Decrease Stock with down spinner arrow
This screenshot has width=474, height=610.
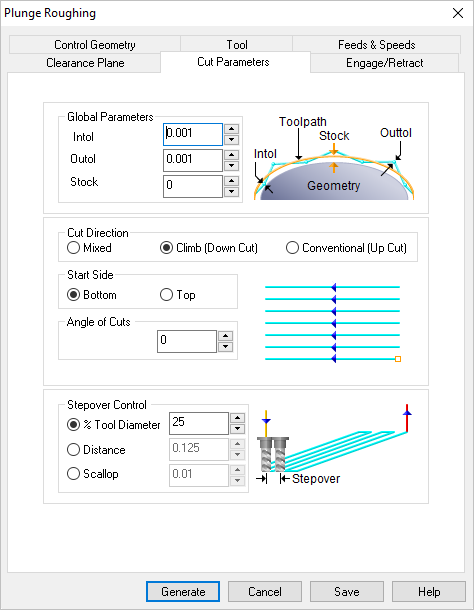(232, 191)
